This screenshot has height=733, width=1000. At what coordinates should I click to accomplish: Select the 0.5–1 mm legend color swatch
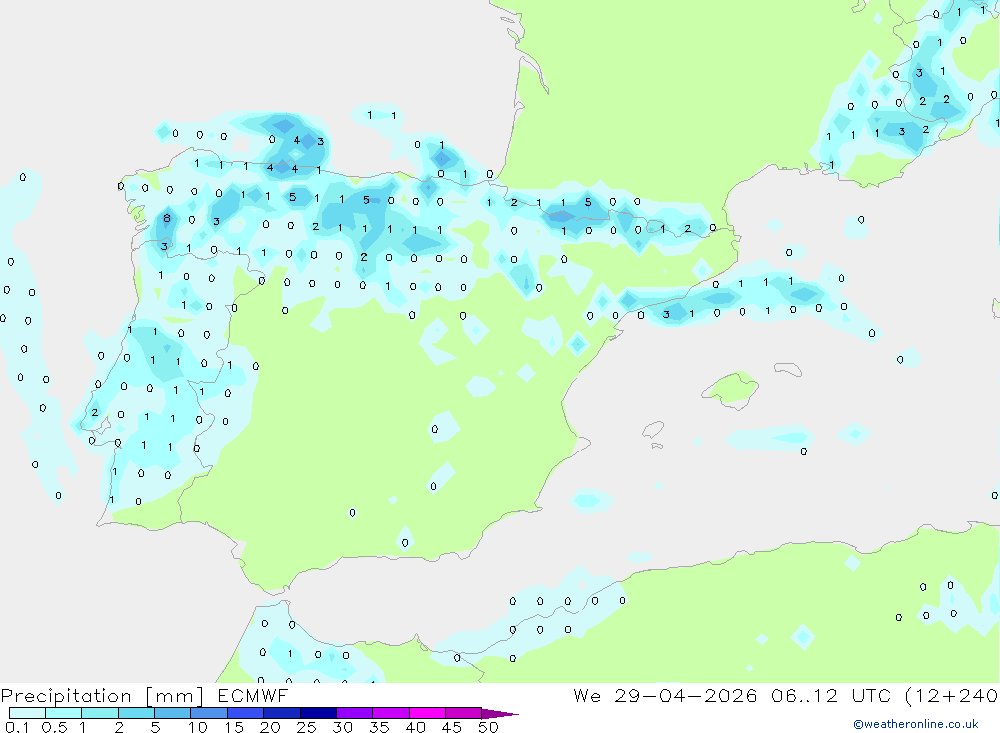click(x=63, y=713)
